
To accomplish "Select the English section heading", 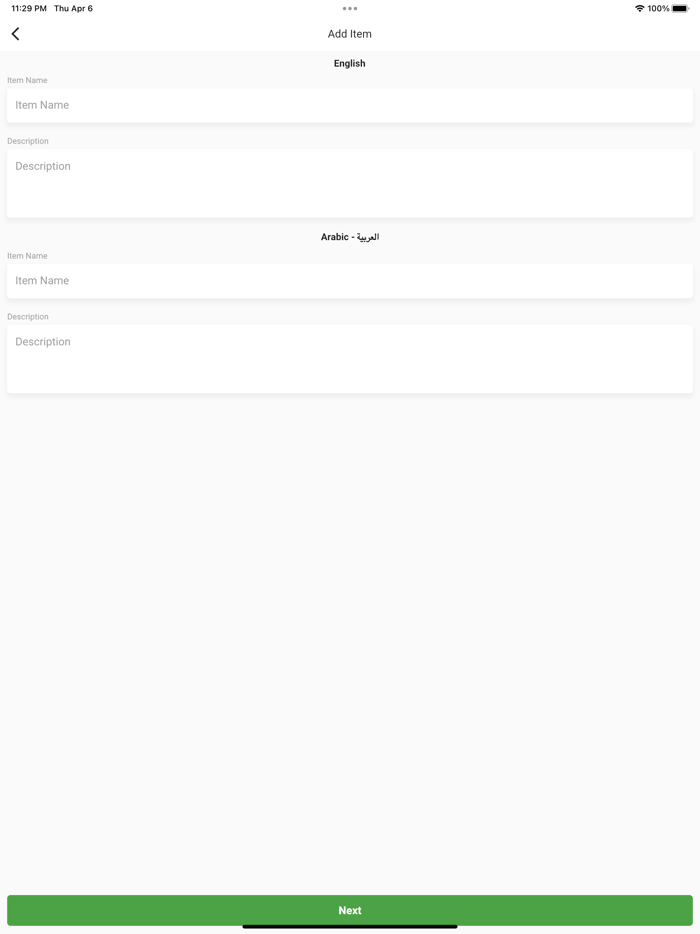I will pyautogui.click(x=350, y=63).
